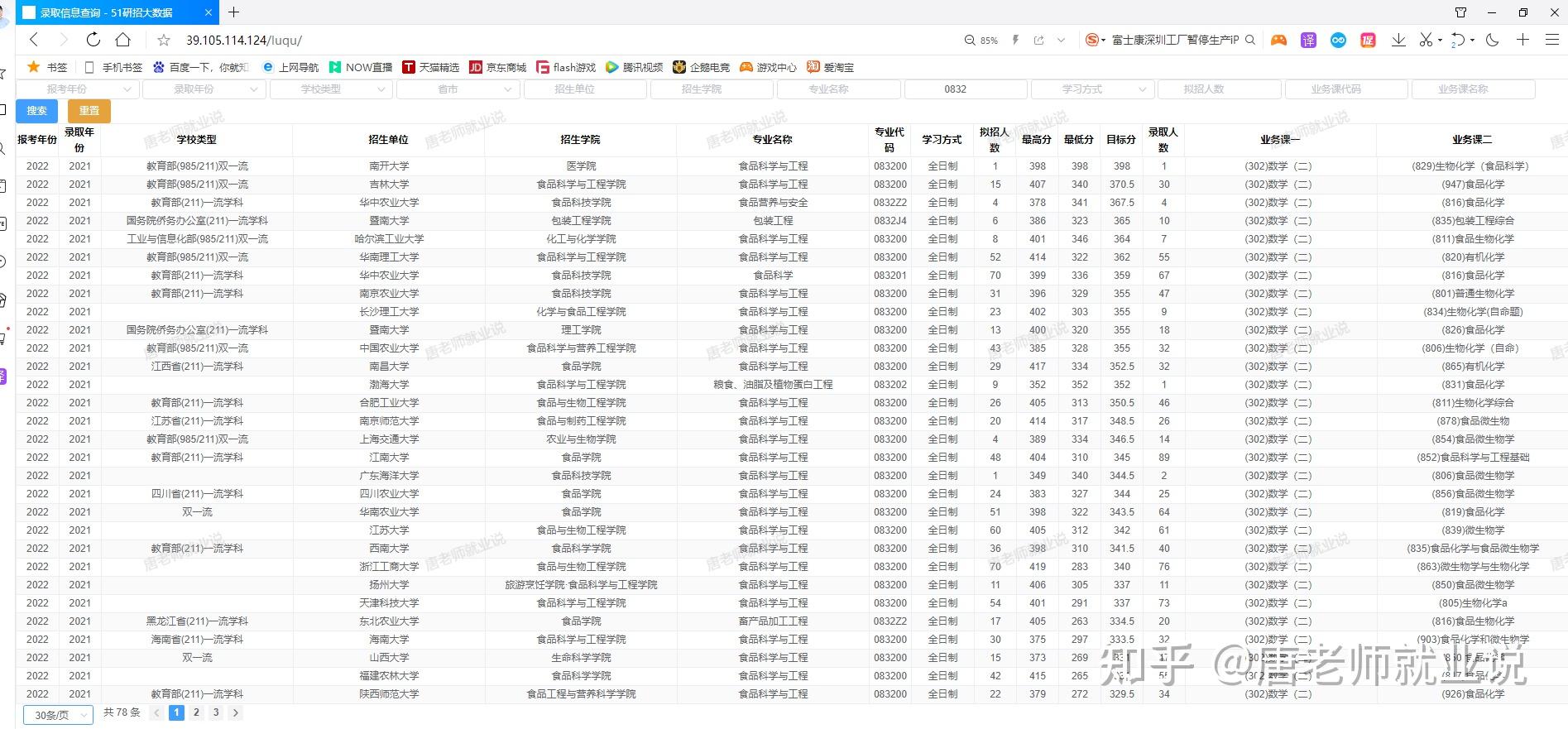Expand the 学校类型 dropdown filter
Viewport: 1568px width, 729px height.
coord(330,89)
